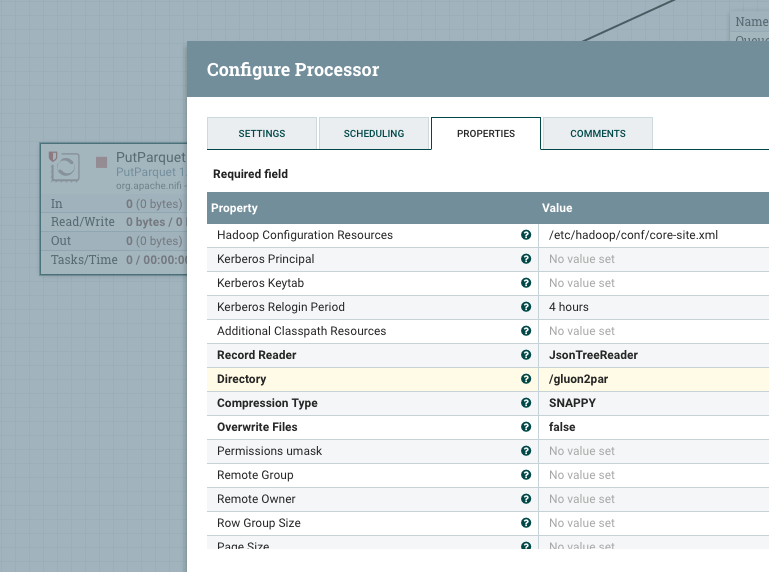Screen dimensions: 769x572
Task: Click help icon beside Compression Type
Action: coord(526,403)
